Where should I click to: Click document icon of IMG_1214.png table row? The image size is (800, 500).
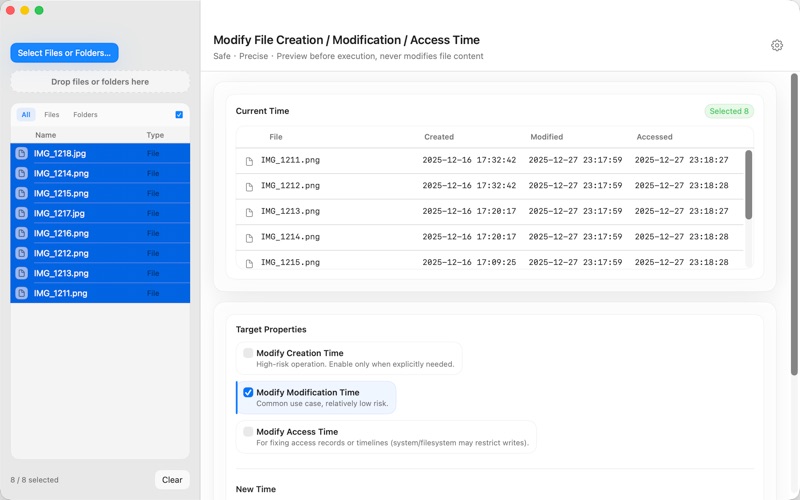[x=249, y=238]
